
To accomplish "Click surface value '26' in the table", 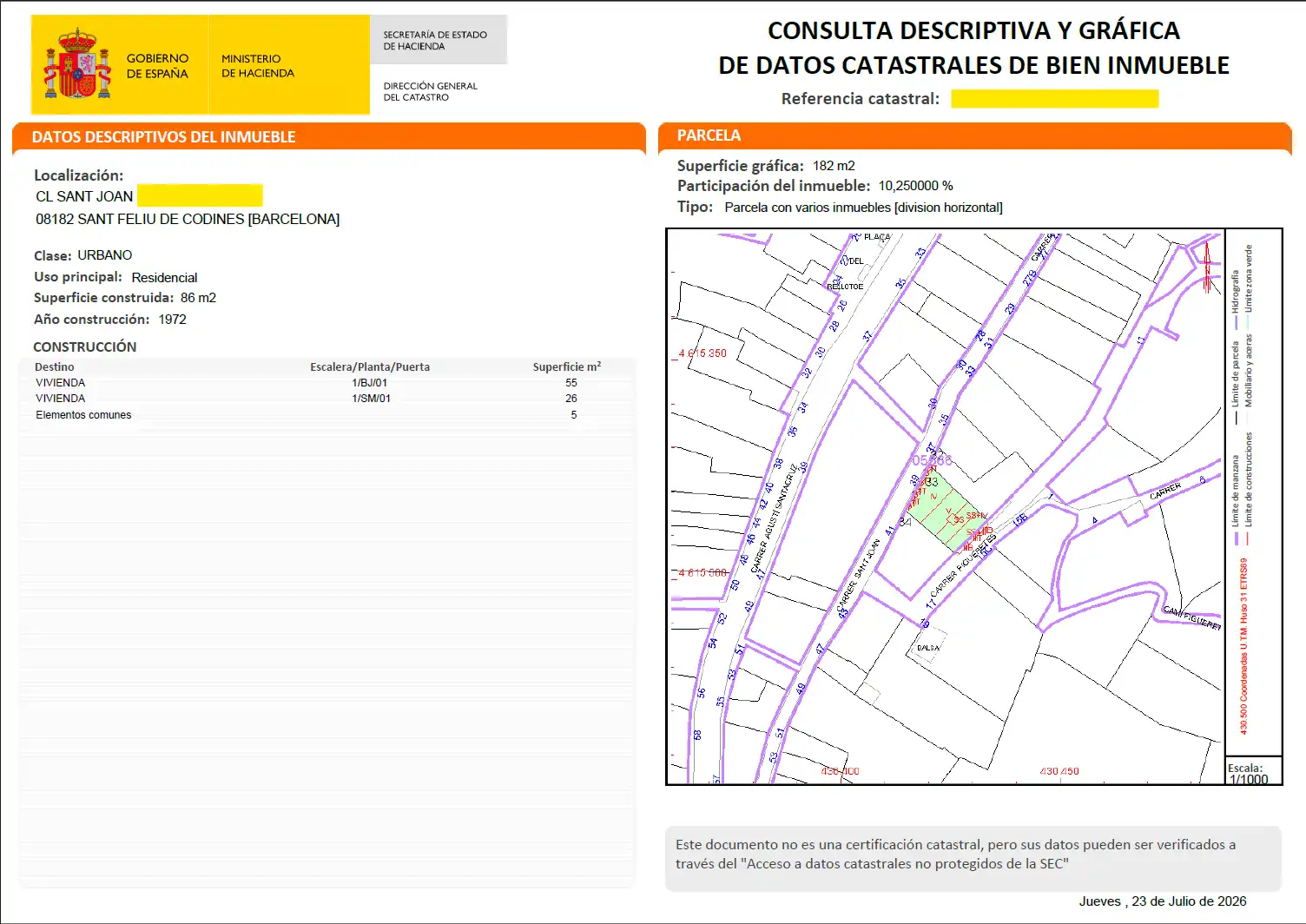I will [x=571, y=399].
